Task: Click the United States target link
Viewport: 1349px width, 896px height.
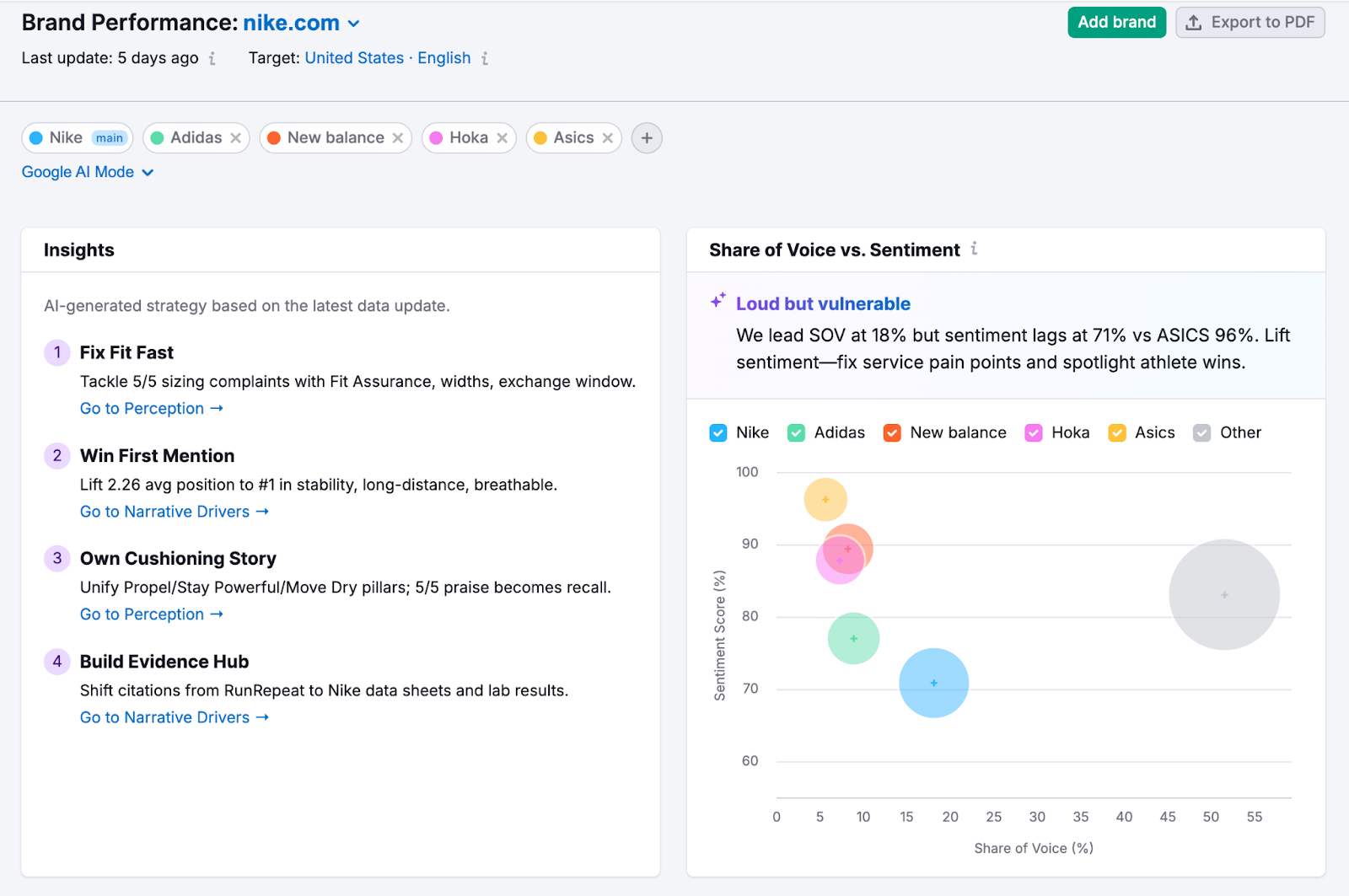Action: 354,58
